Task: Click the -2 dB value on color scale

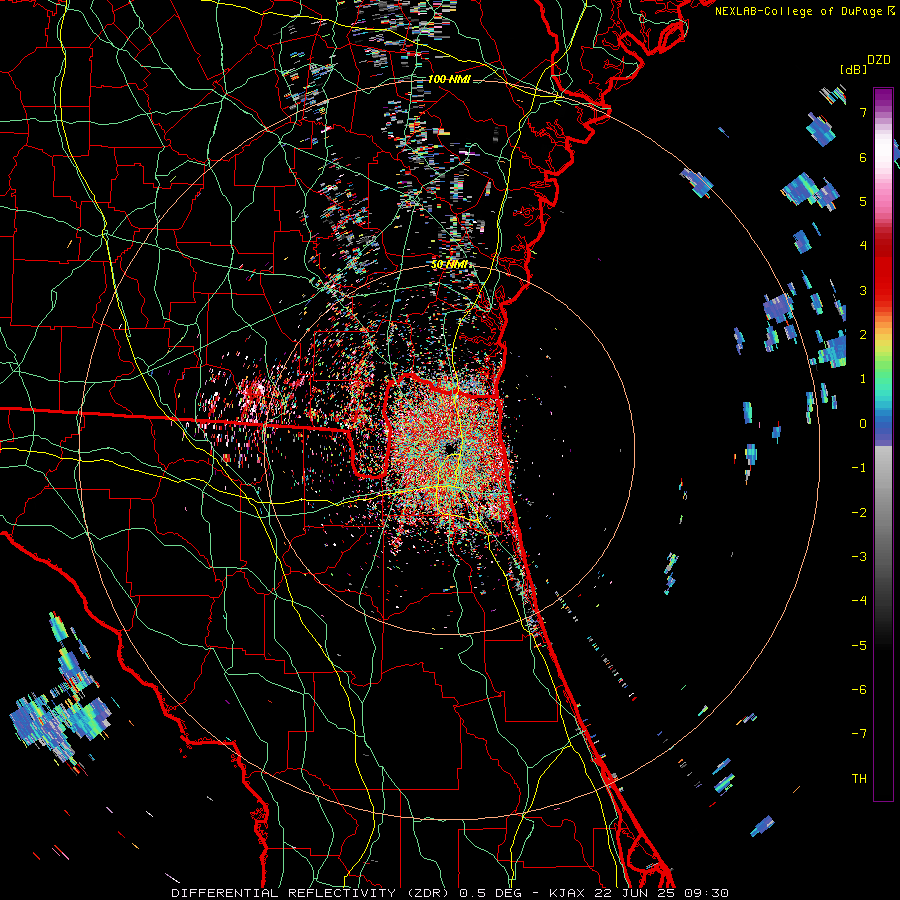Action: [859, 512]
